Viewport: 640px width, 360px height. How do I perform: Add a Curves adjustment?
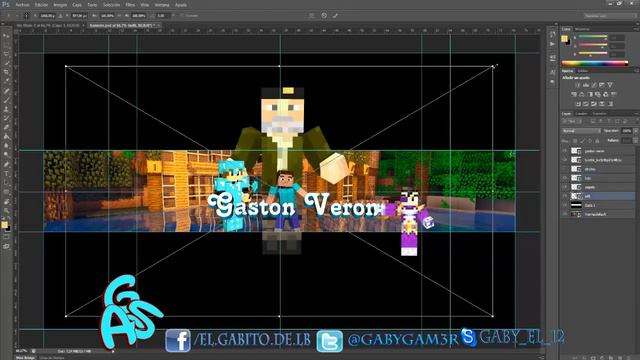click(594, 85)
